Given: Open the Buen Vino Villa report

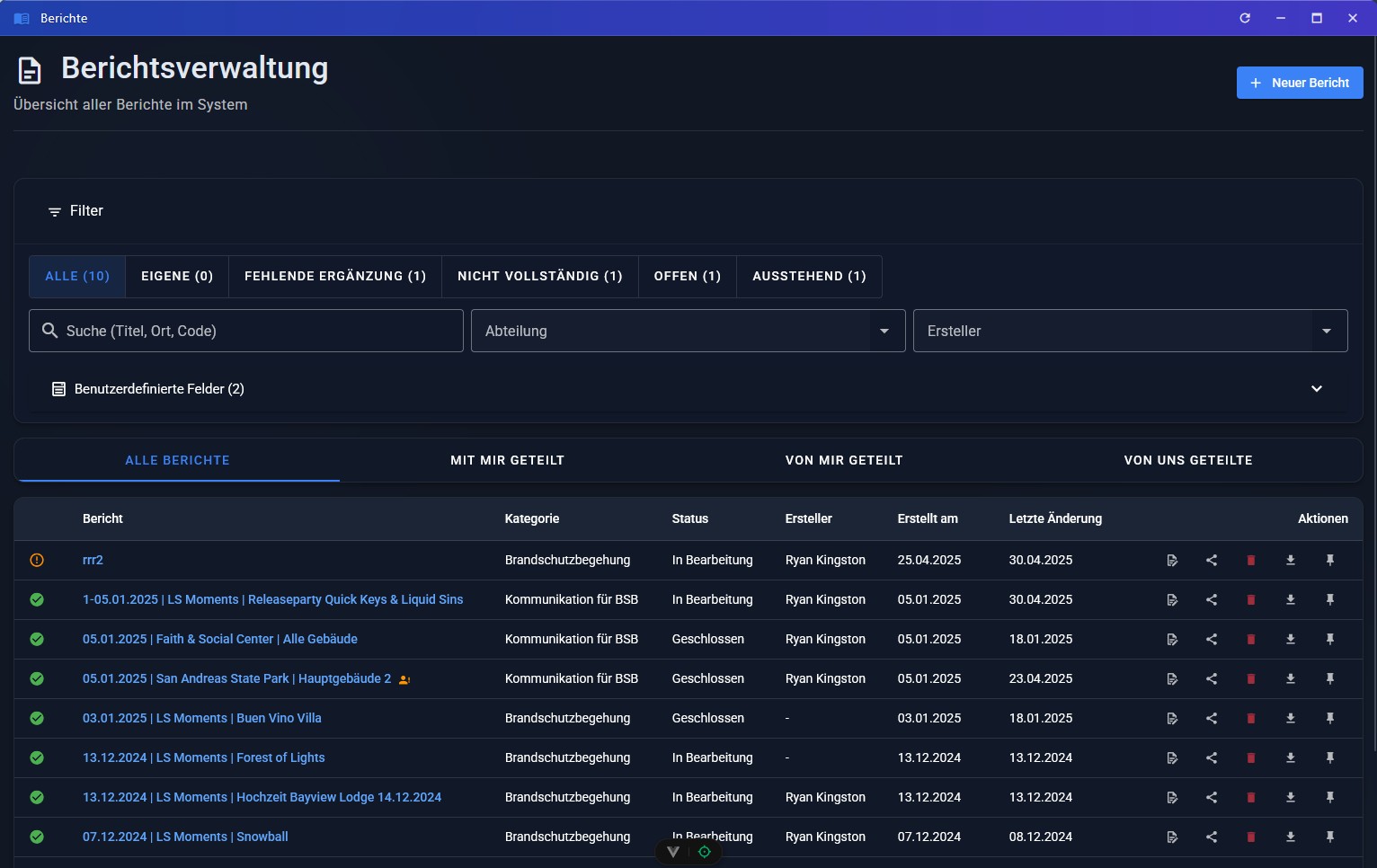Looking at the screenshot, I should point(202,718).
